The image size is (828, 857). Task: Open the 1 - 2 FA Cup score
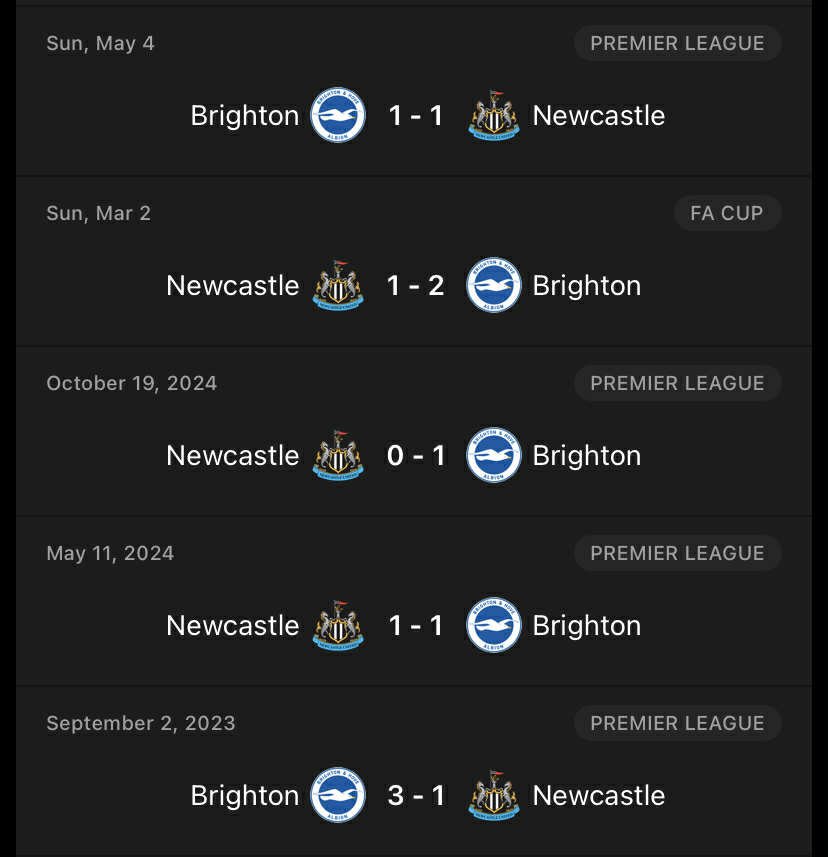[416, 285]
